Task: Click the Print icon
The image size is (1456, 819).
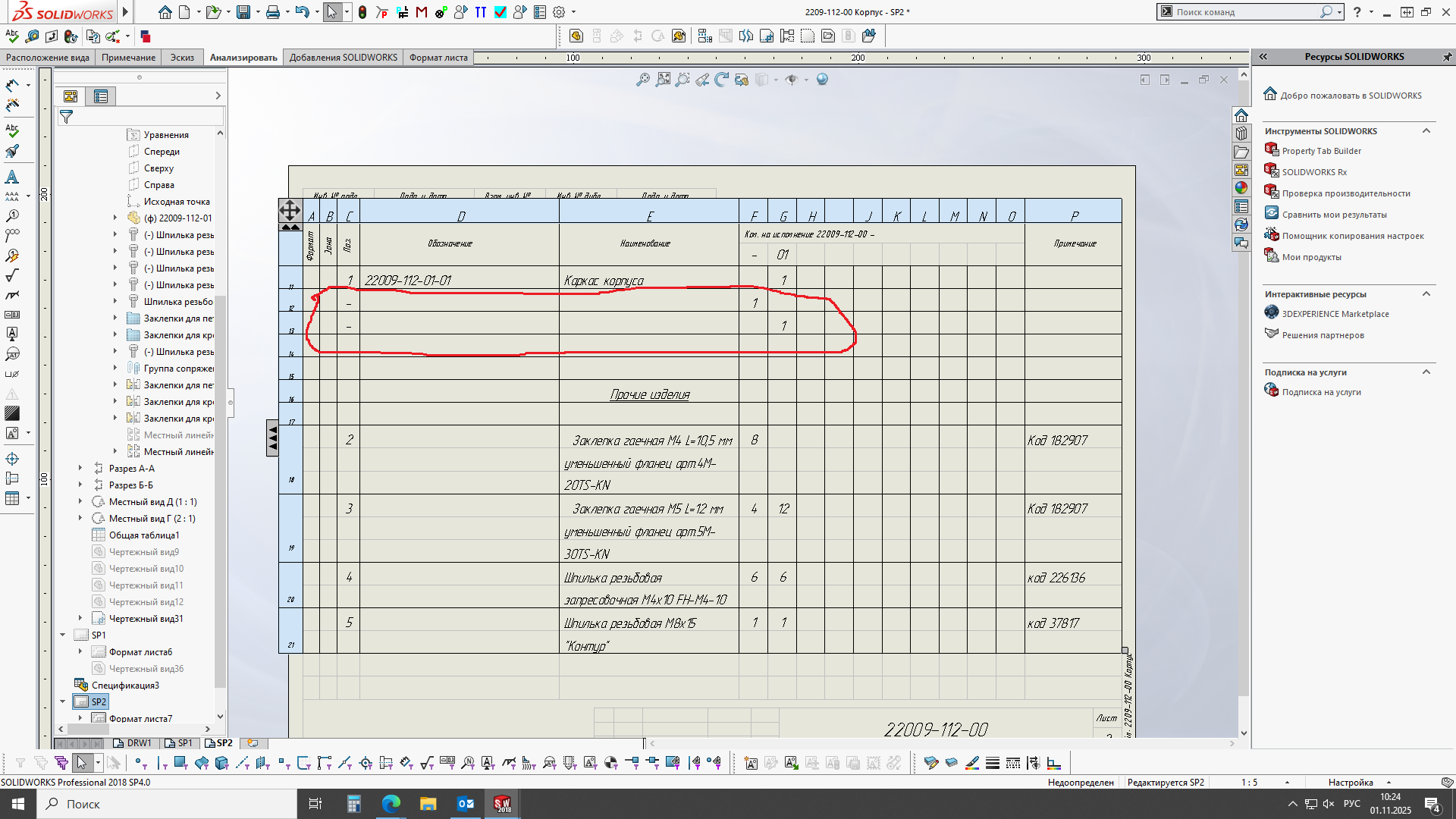Action: click(x=273, y=12)
